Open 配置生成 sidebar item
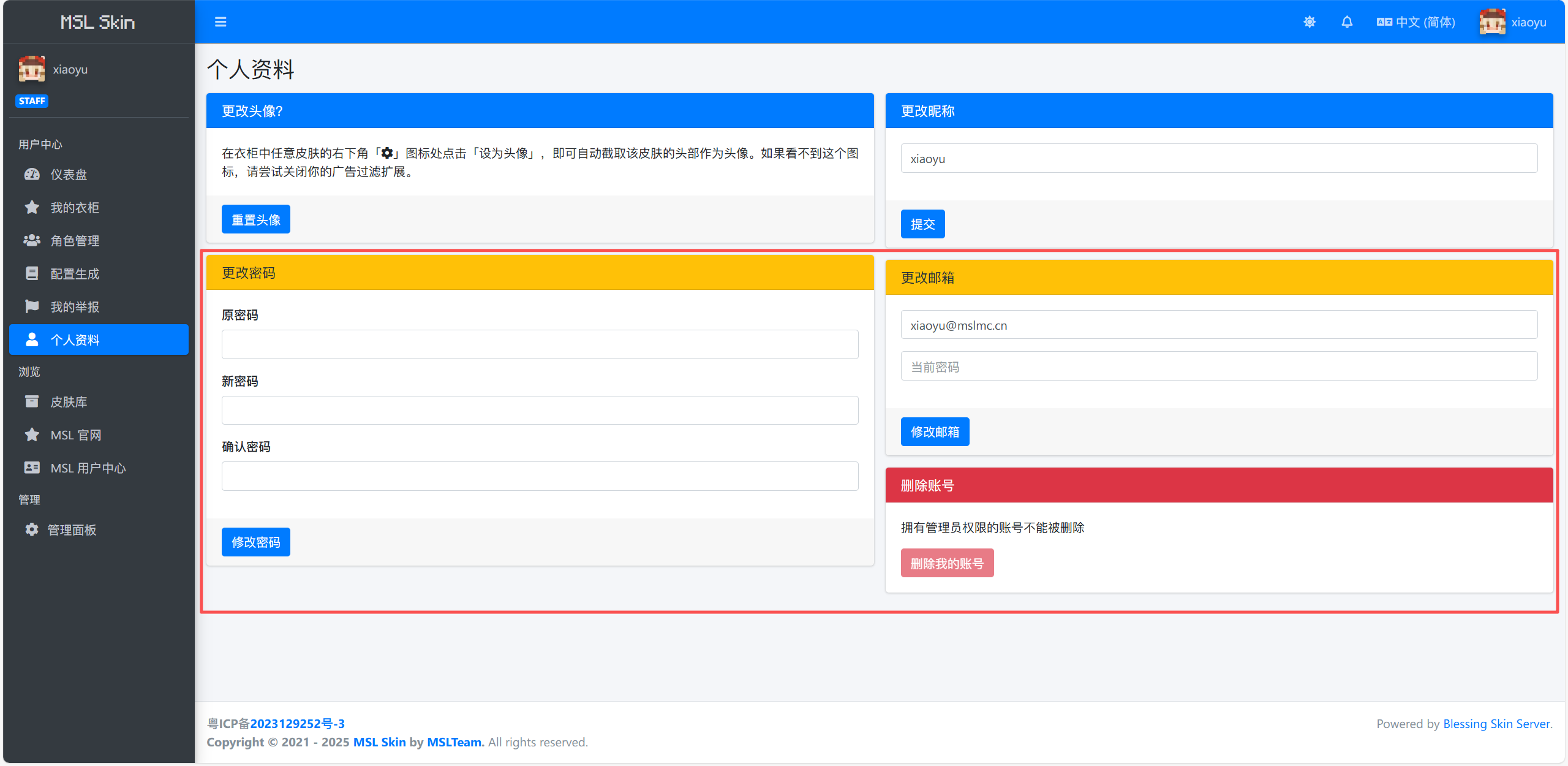This screenshot has height=766, width=1568. (x=75, y=274)
